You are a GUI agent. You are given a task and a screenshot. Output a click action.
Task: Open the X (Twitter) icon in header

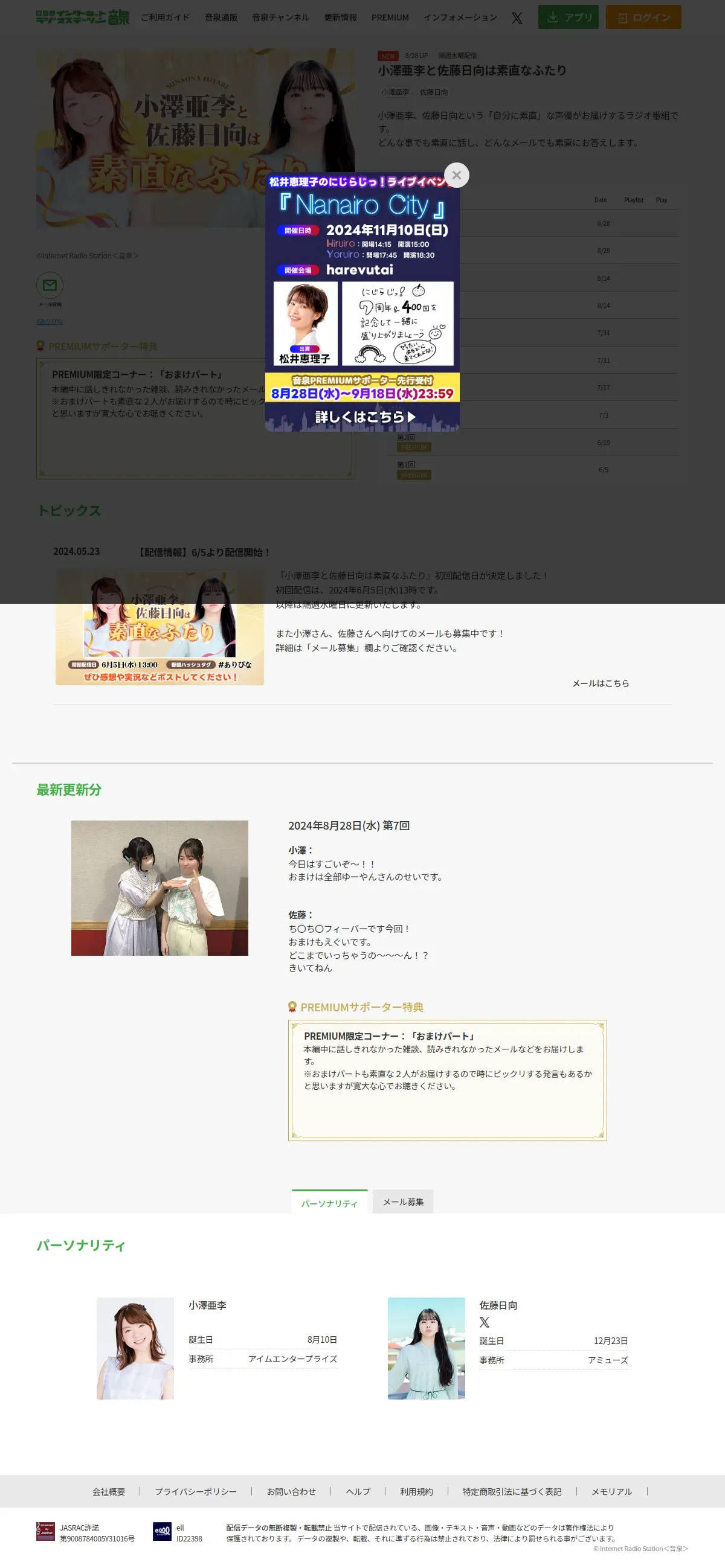pyautogui.click(x=517, y=18)
